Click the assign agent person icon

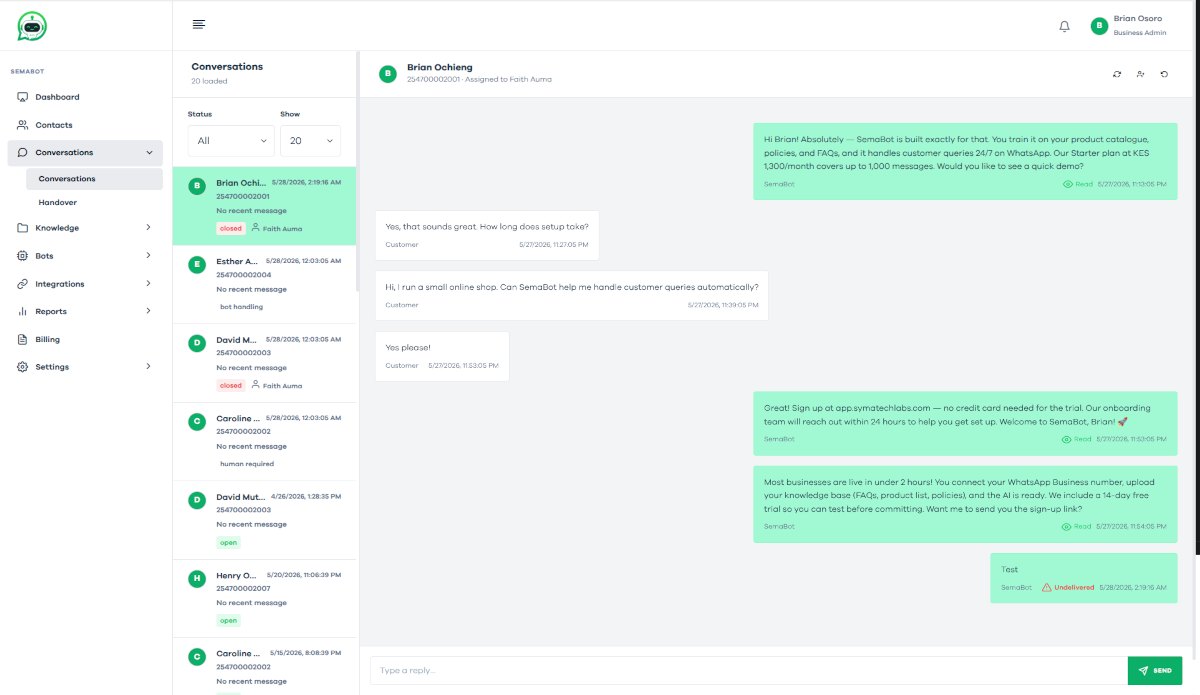(x=1141, y=74)
